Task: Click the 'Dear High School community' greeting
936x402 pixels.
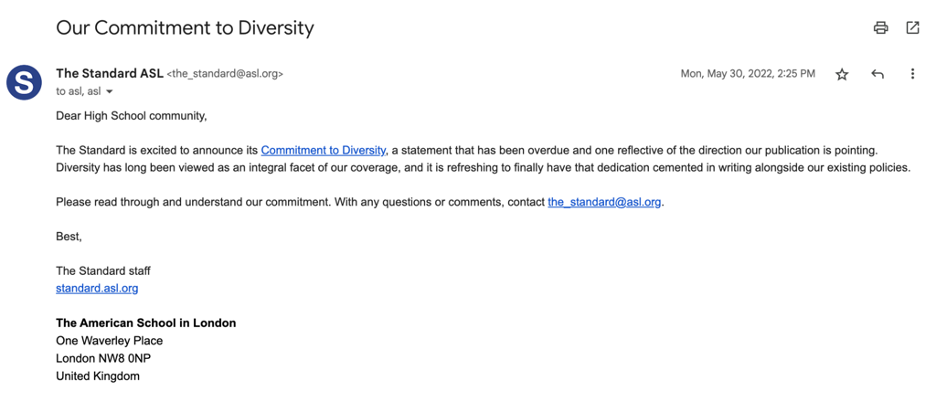Action: (x=131, y=116)
